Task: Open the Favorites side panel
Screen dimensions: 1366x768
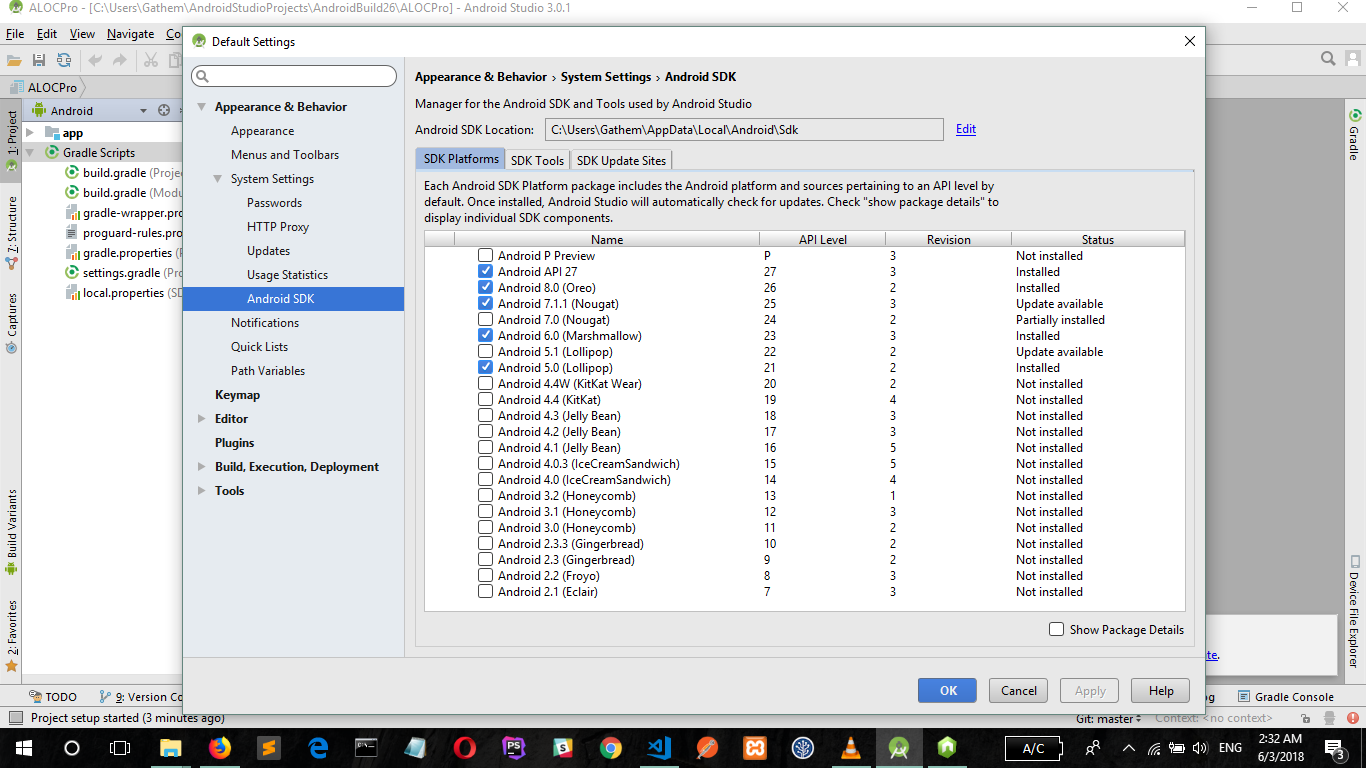Action: click(11, 635)
